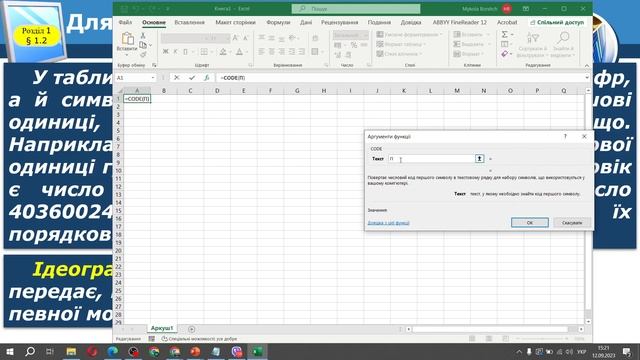Click the fx Insert Function icon
Screen dimensions: 640x360
coord(207,78)
